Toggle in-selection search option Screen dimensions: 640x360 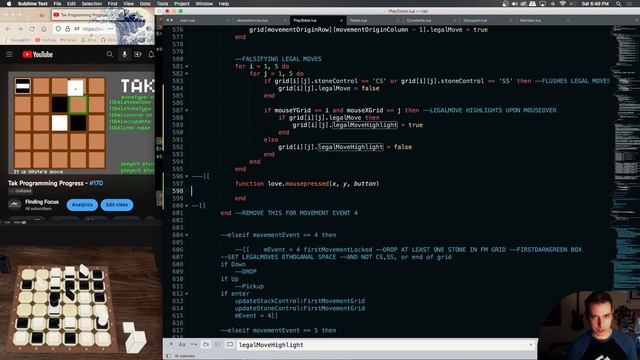click(x=218, y=344)
